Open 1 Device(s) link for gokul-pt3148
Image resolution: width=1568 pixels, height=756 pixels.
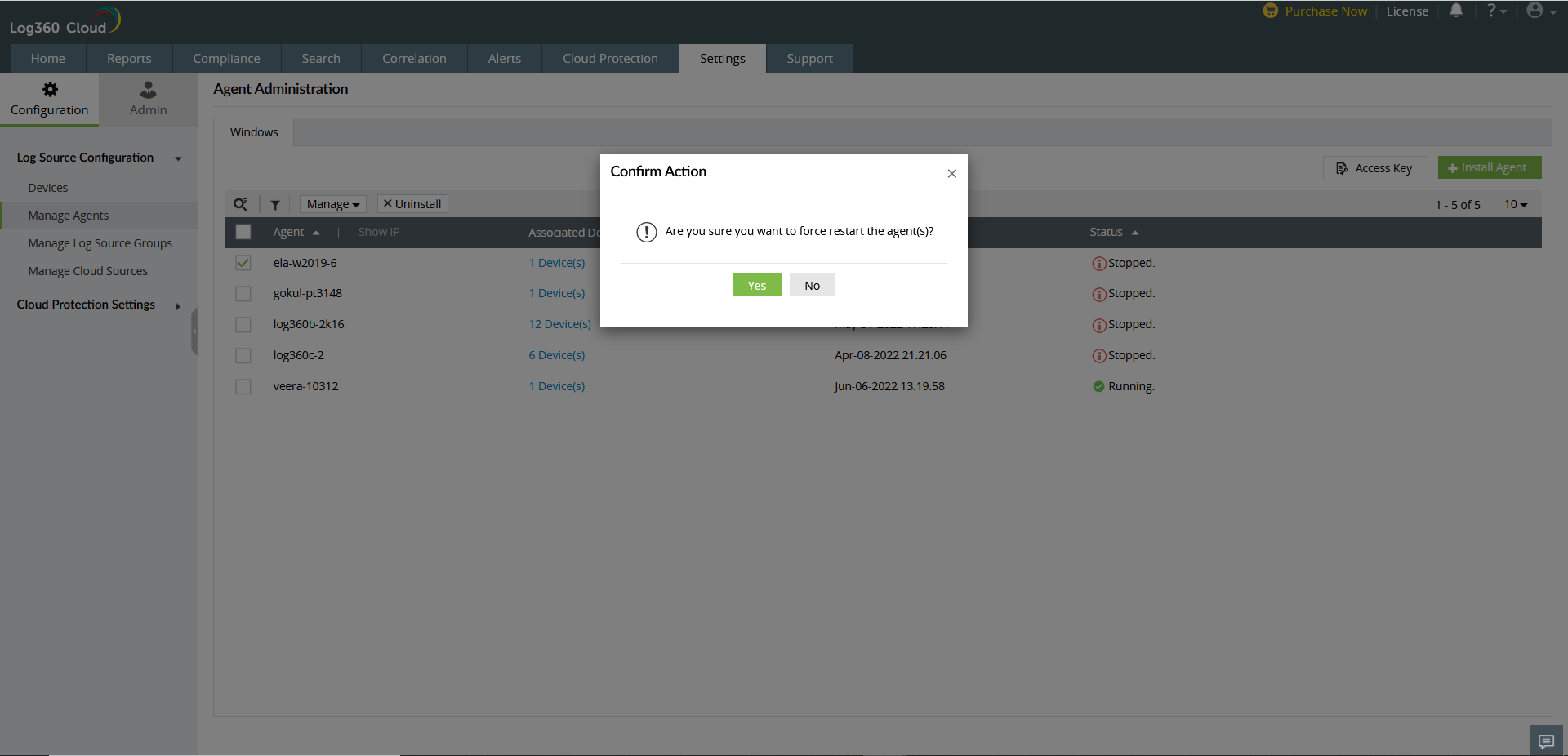(557, 293)
